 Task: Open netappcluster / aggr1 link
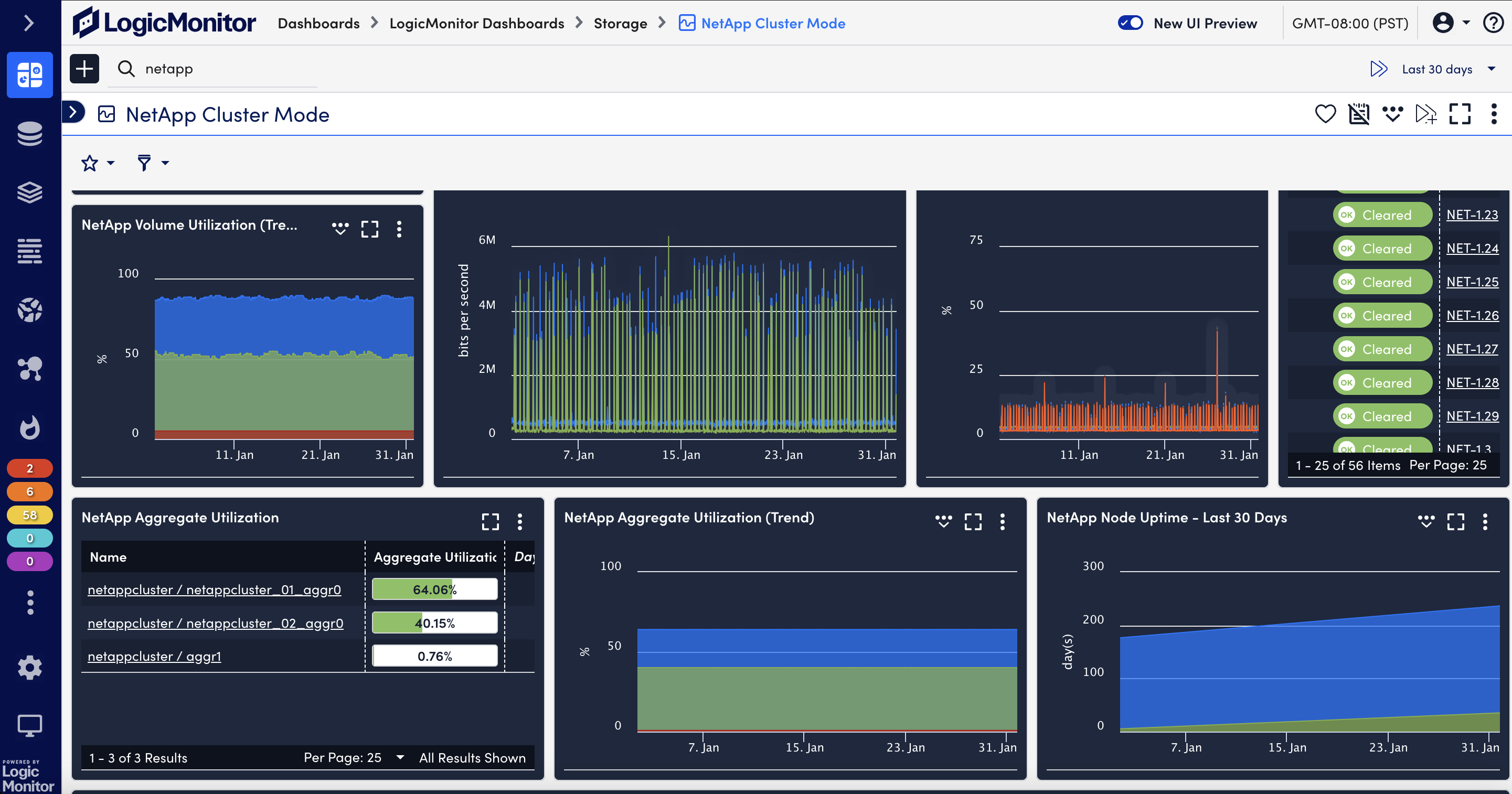click(154, 656)
